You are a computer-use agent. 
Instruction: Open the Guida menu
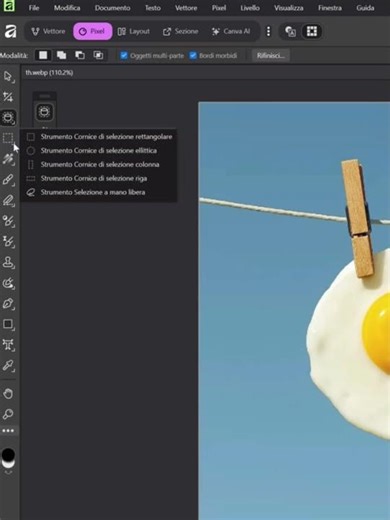(365, 8)
